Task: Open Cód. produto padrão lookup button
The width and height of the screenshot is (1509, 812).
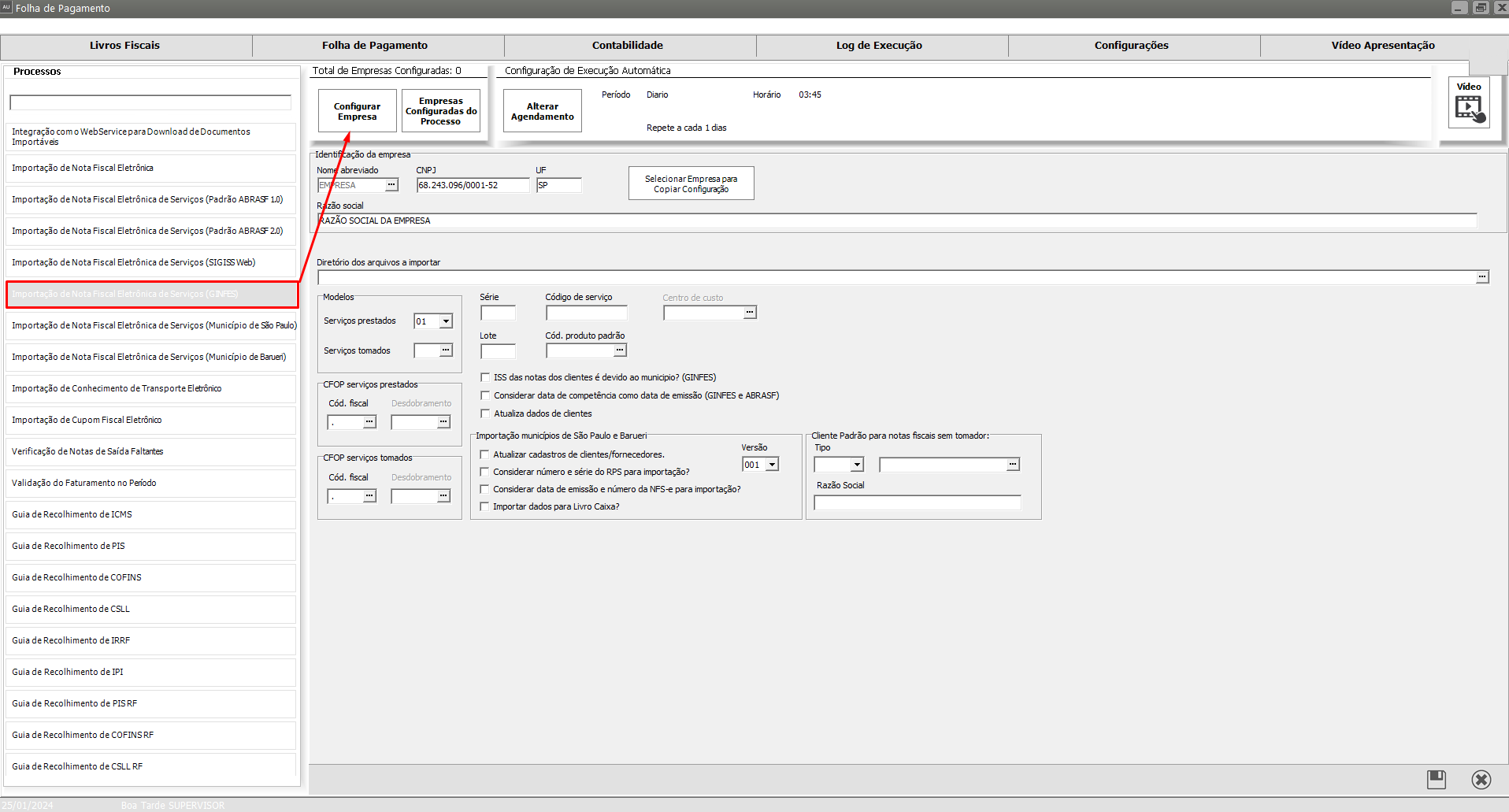Action: 620,350
